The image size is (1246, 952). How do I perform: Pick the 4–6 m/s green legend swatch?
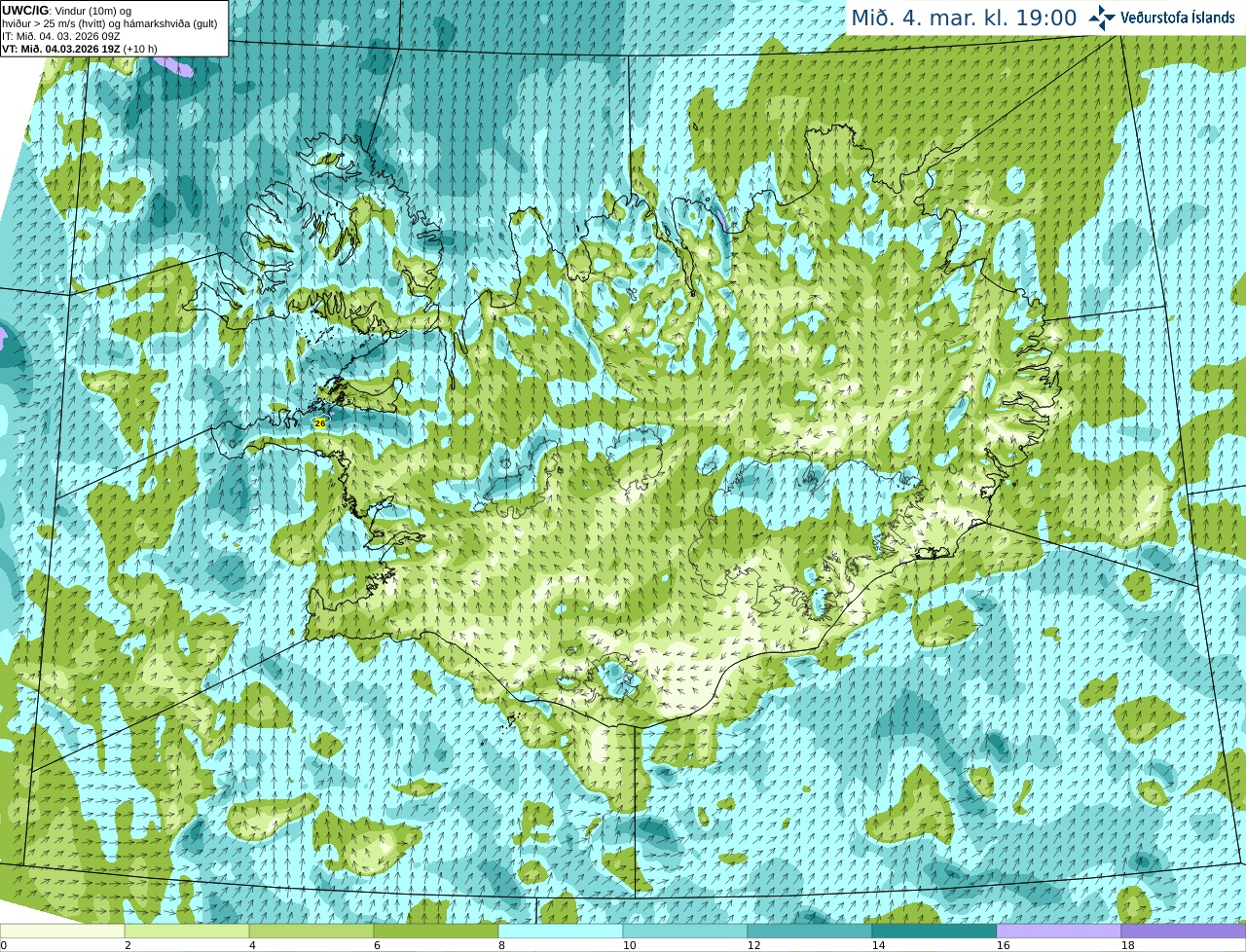point(311,932)
